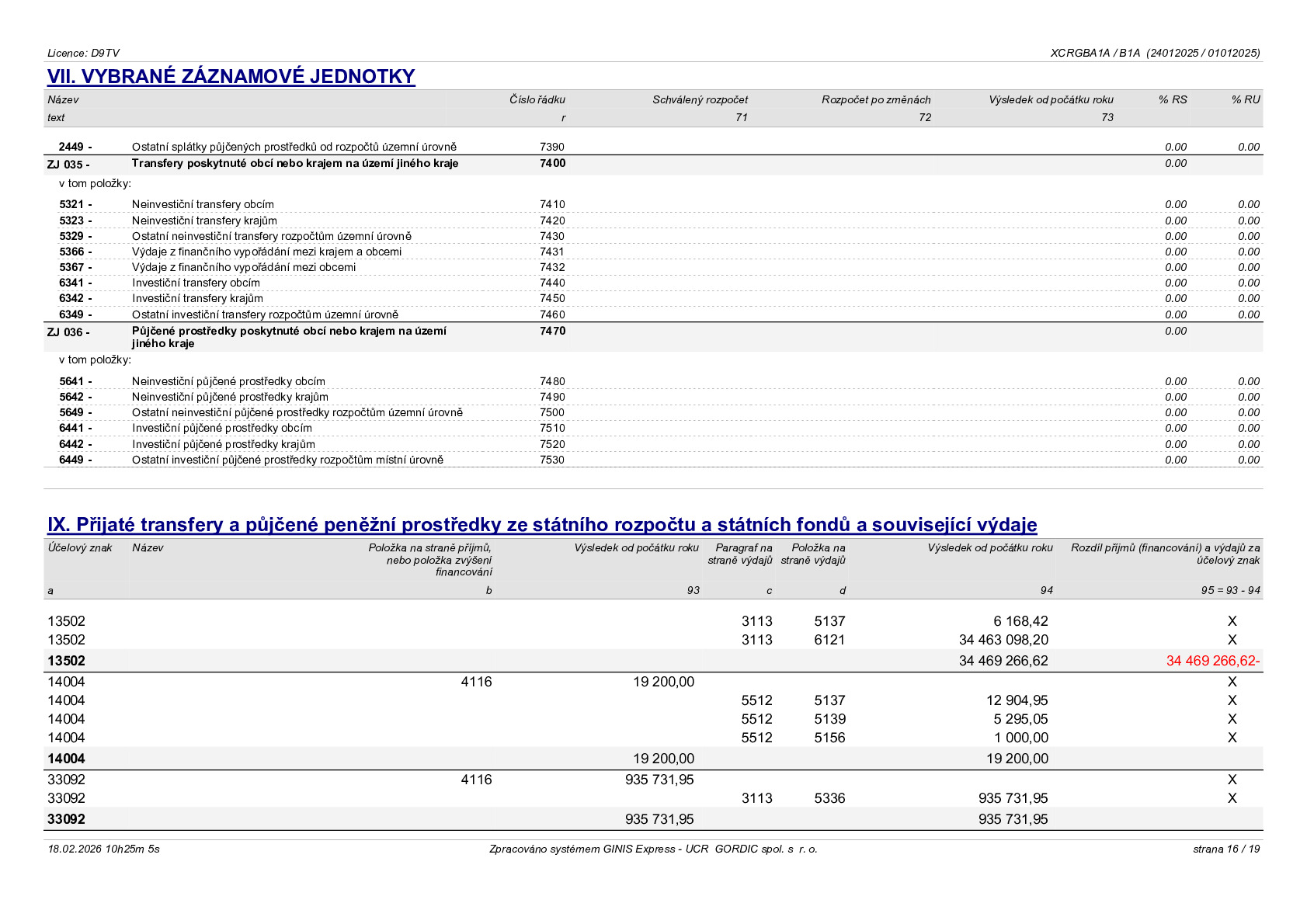Select the ZJ 036 row title
Screen dimensions: 1307x924
tap(289, 337)
